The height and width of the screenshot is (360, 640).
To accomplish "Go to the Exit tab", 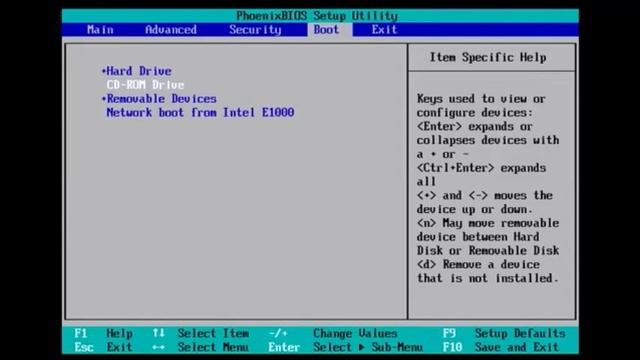I will (384, 30).
